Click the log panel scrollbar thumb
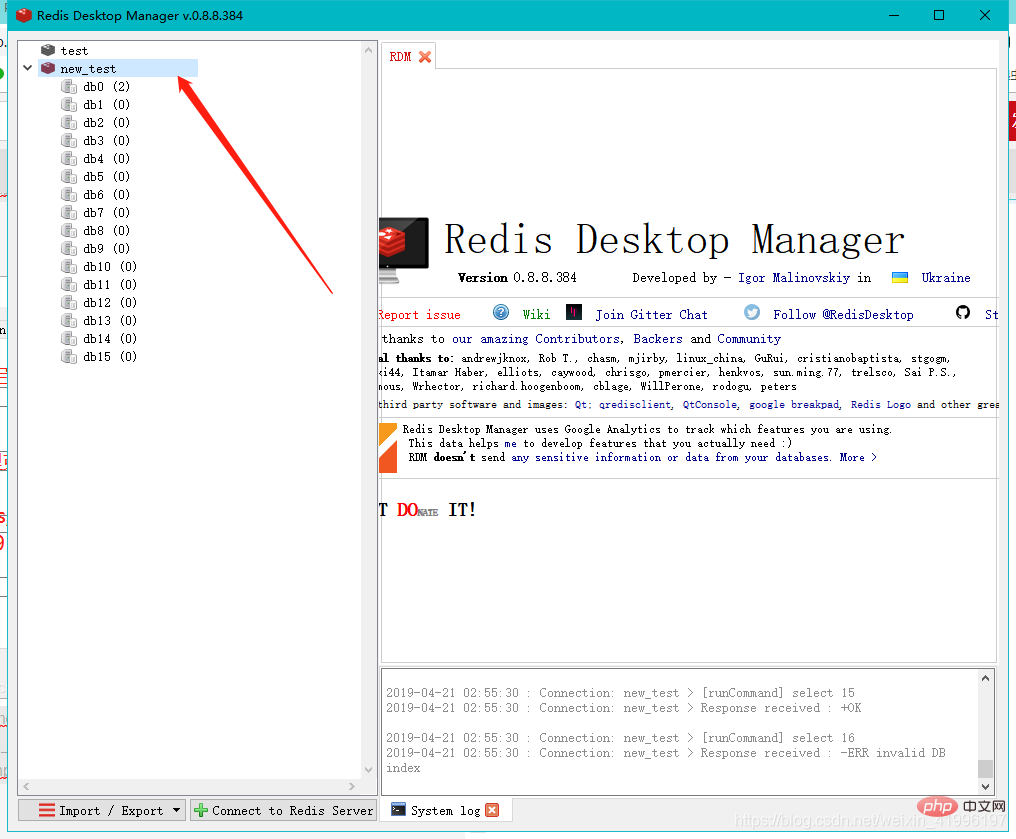This screenshot has height=839, width=1016. (985, 768)
